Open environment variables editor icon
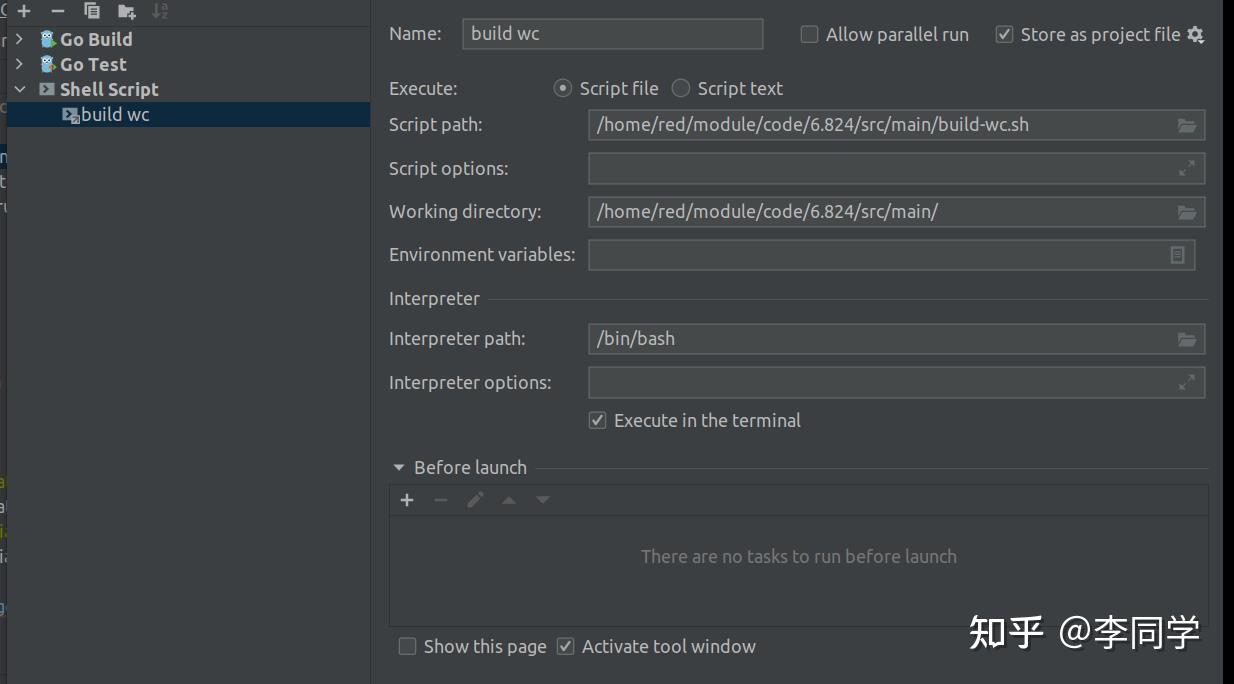This screenshot has width=1234, height=684. tap(1177, 255)
